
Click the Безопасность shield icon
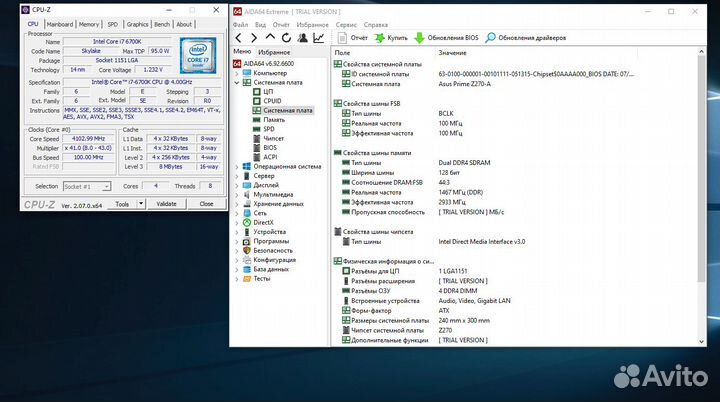click(247, 250)
